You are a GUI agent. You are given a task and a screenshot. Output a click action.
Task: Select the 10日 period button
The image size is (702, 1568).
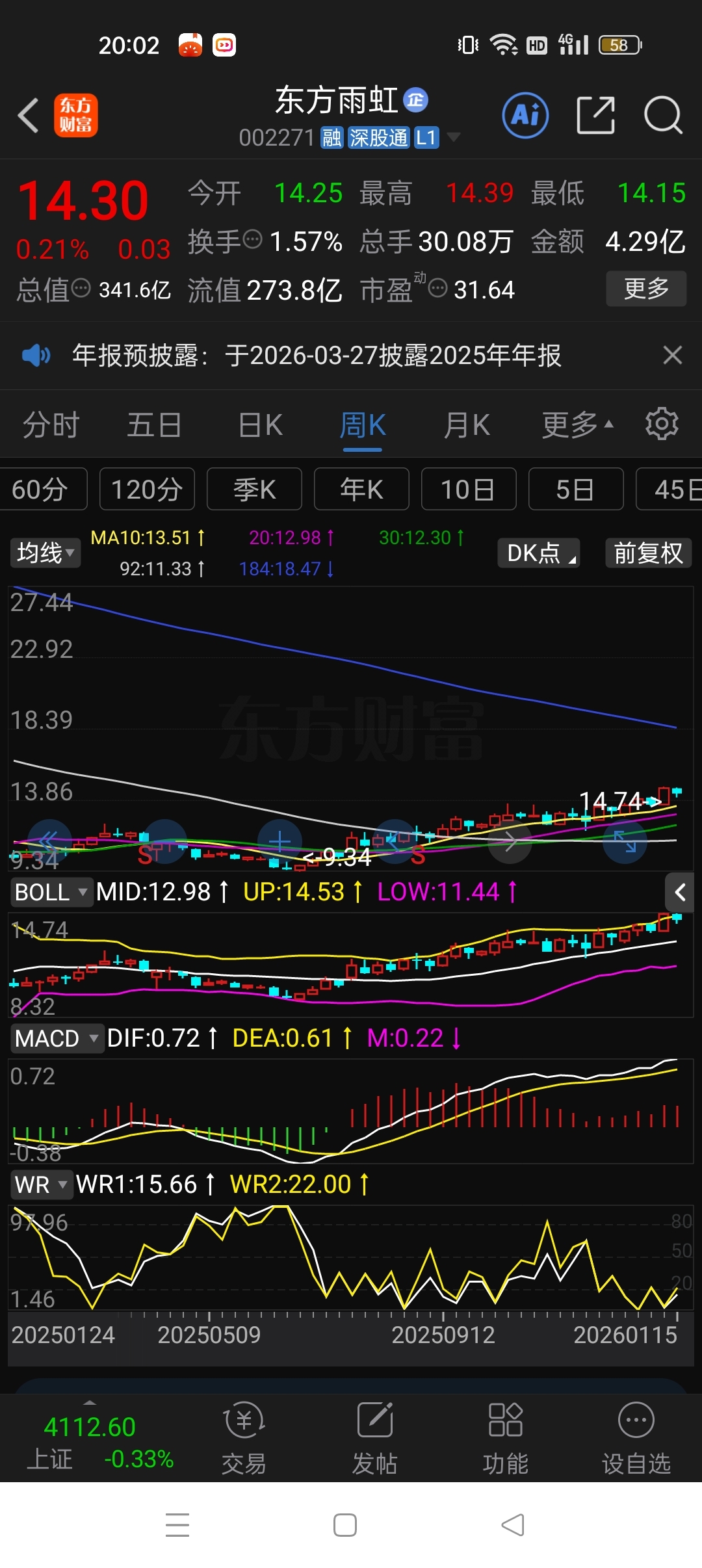pos(469,489)
